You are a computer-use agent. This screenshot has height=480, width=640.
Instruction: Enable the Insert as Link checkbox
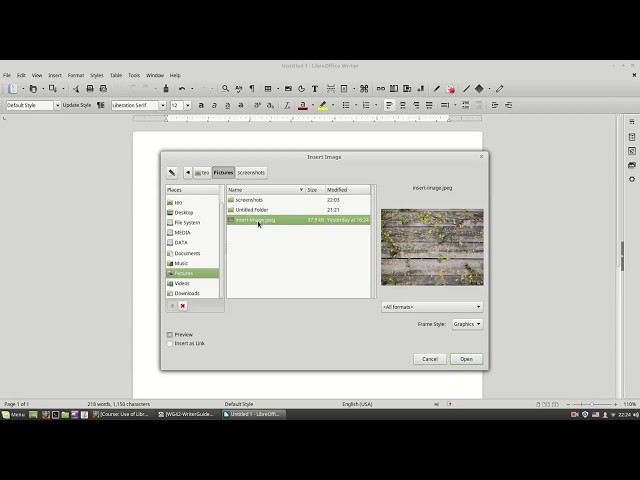coord(170,344)
